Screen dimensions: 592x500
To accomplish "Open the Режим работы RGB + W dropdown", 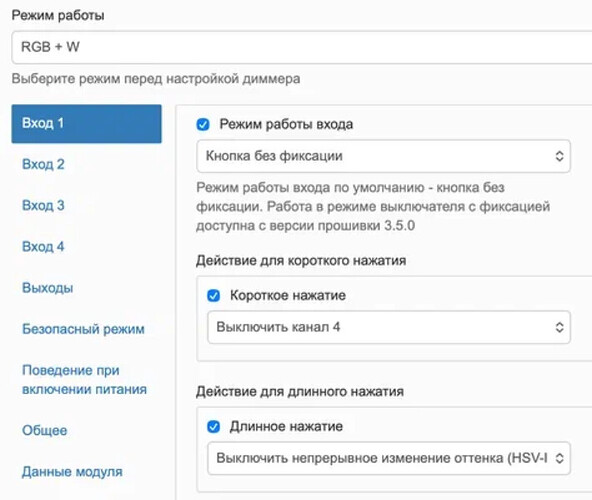I will [302, 47].
